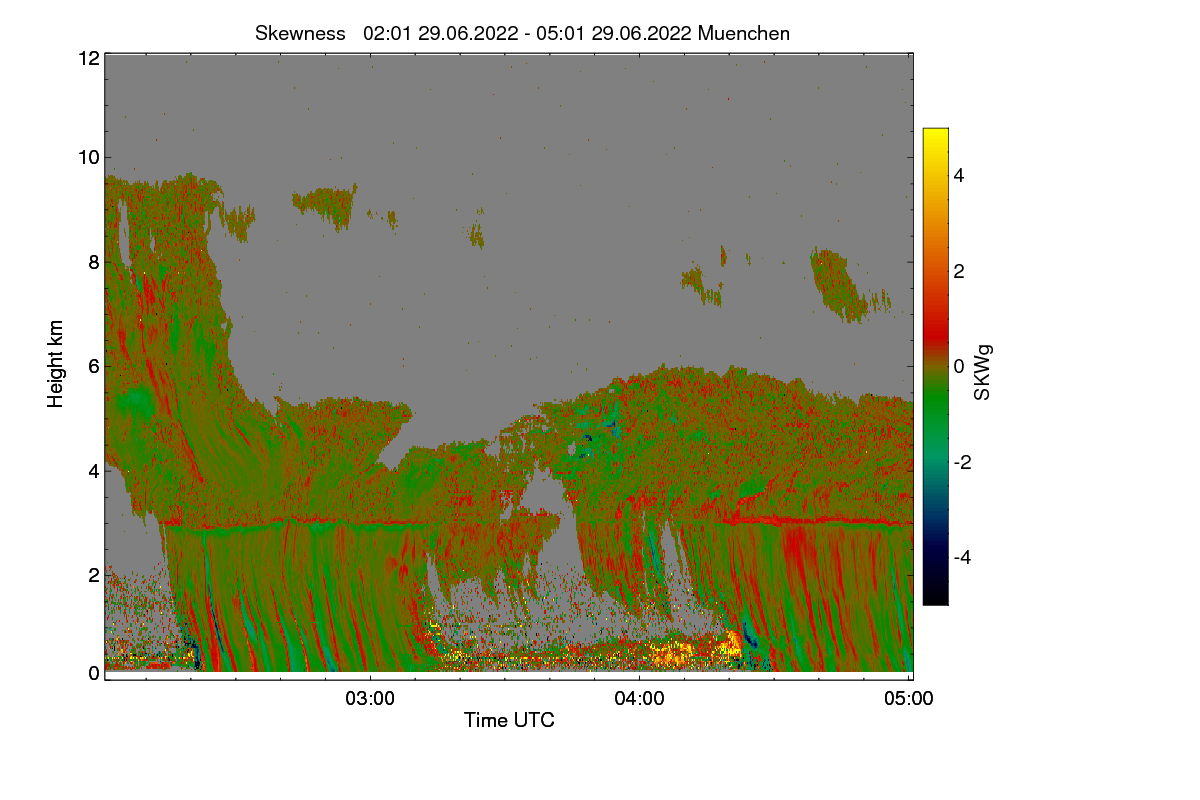
Task: Click the black bottom of the colorbar
Action: click(x=935, y=595)
